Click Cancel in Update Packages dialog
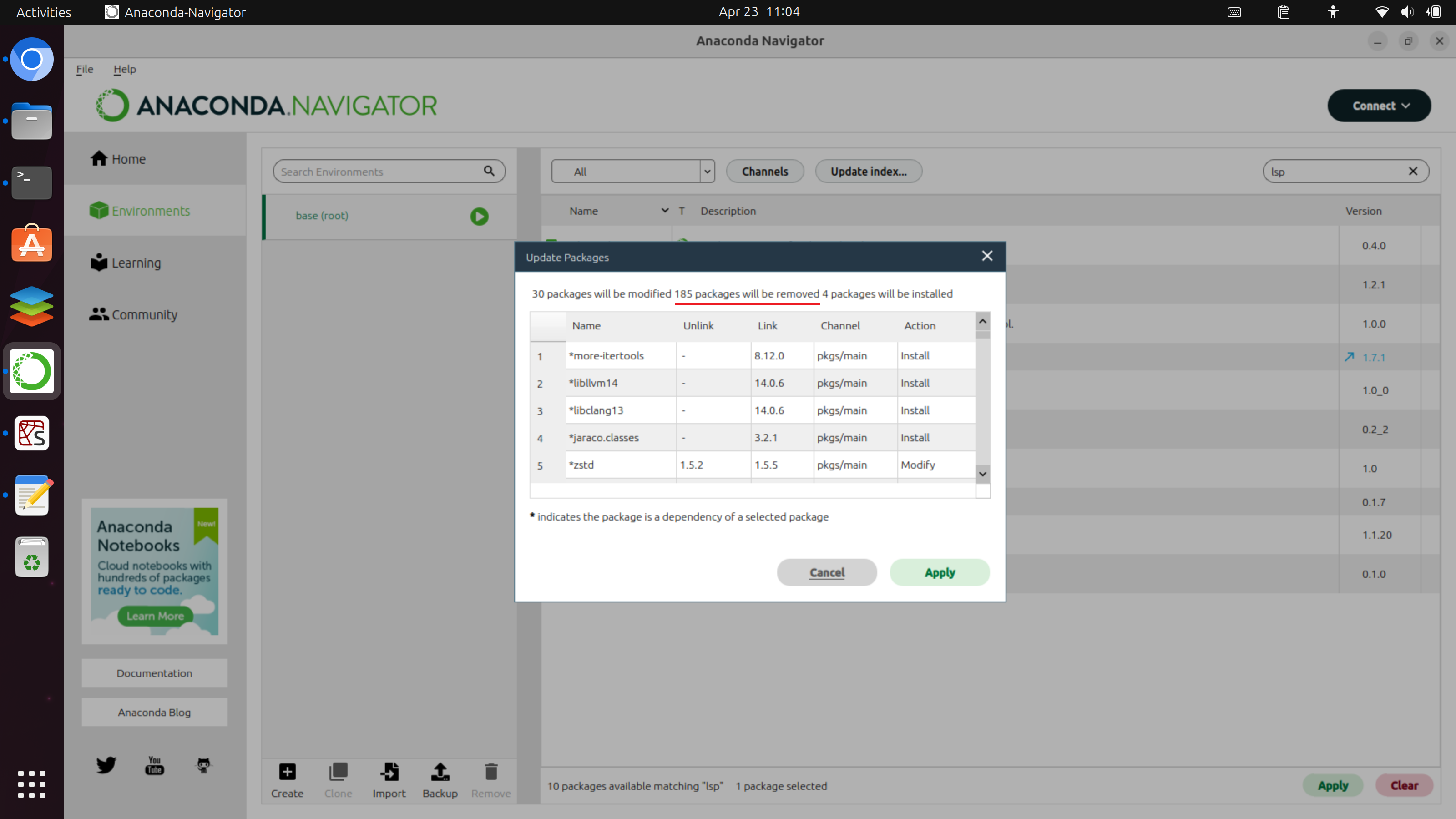 [826, 572]
